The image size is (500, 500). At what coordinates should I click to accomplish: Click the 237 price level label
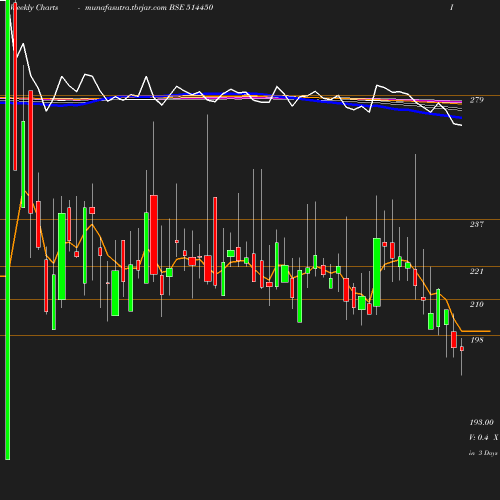click(x=476, y=224)
